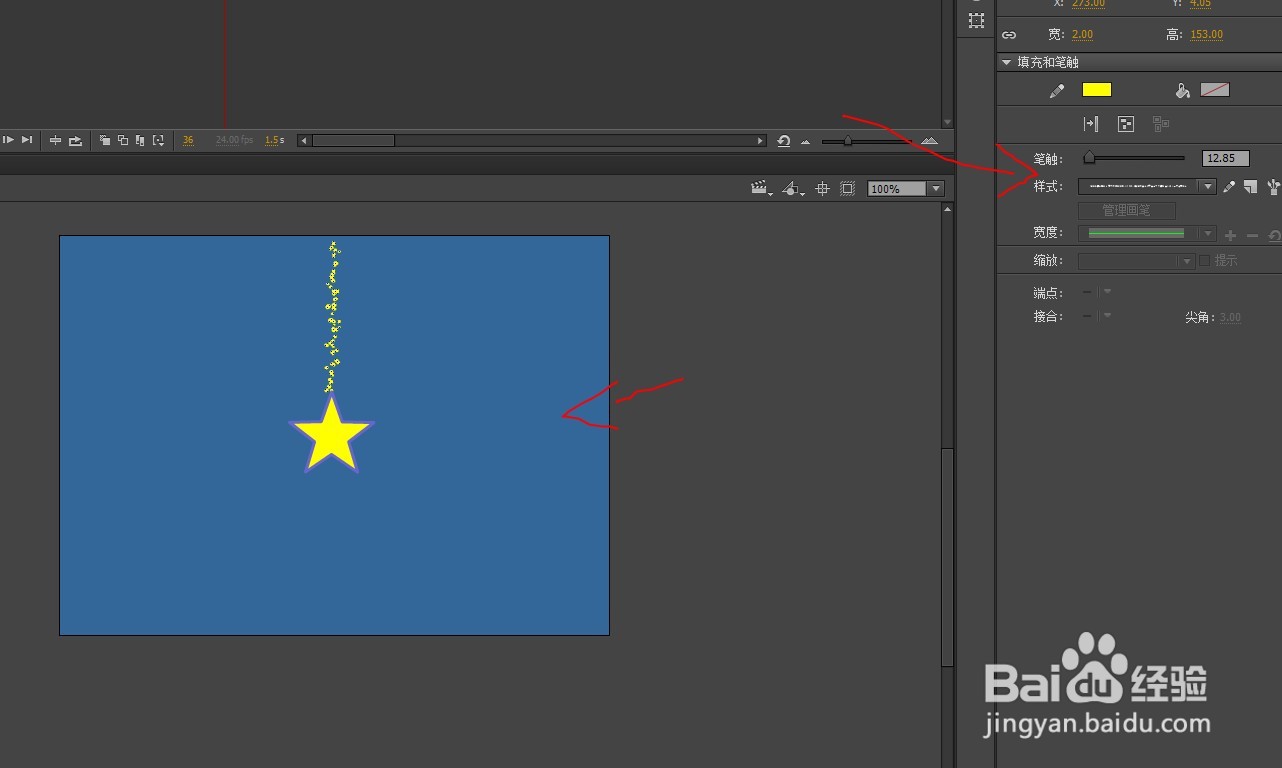Toggle the lock width and height link
The width and height of the screenshot is (1282, 768).
[1009, 35]
